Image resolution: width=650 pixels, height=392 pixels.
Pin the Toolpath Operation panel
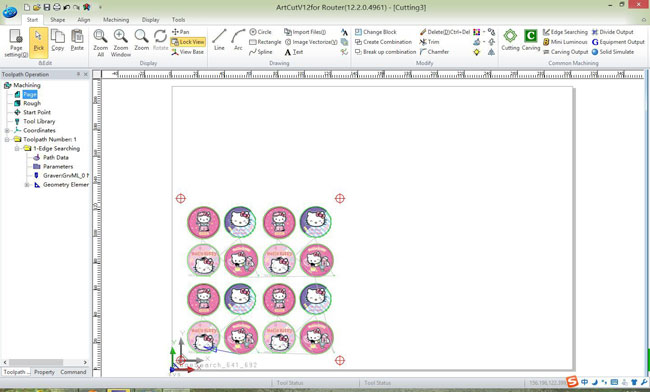78,74
